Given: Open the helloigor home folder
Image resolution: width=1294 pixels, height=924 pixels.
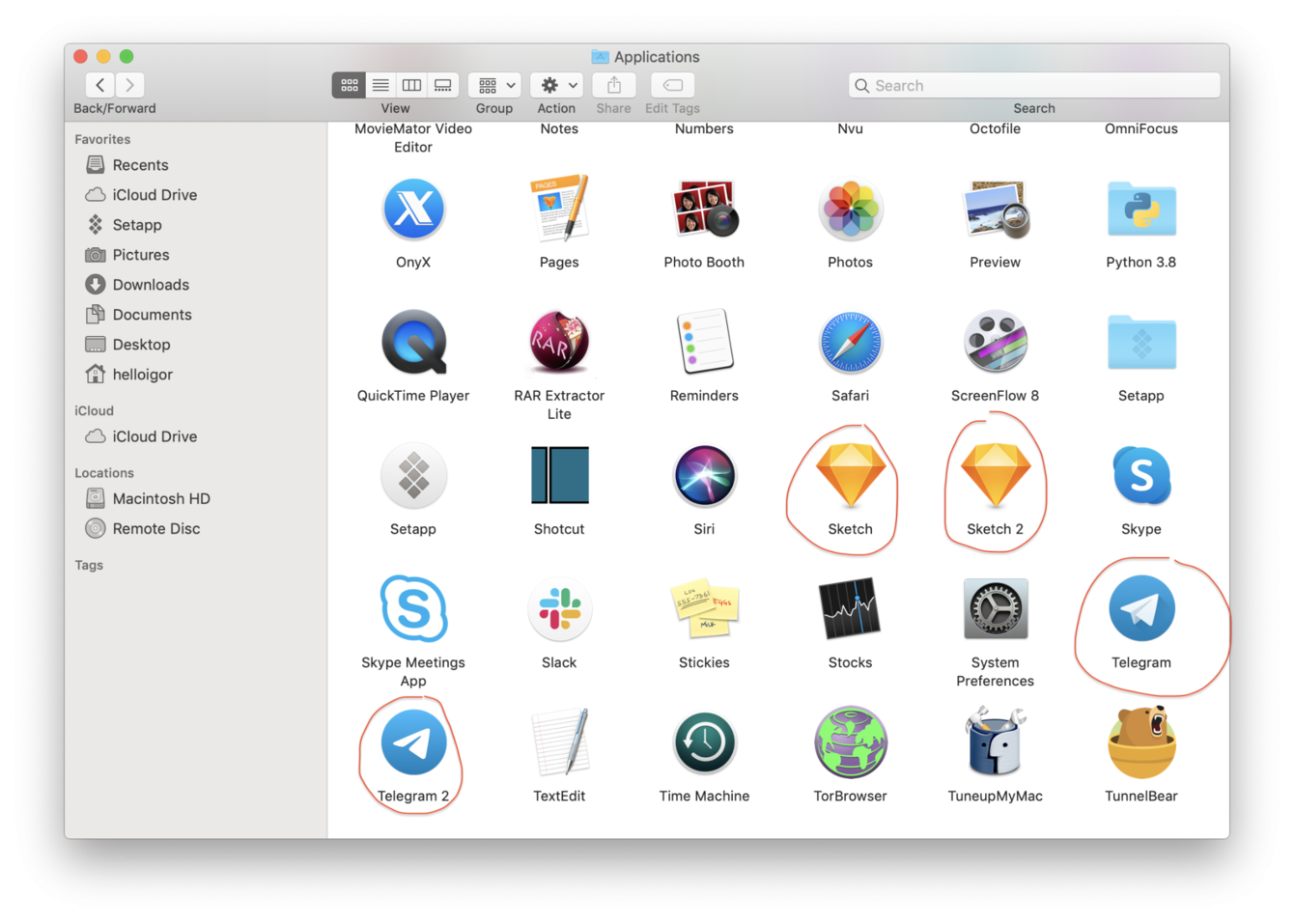Looking at the screenshot, I should (x=143, y=375).
